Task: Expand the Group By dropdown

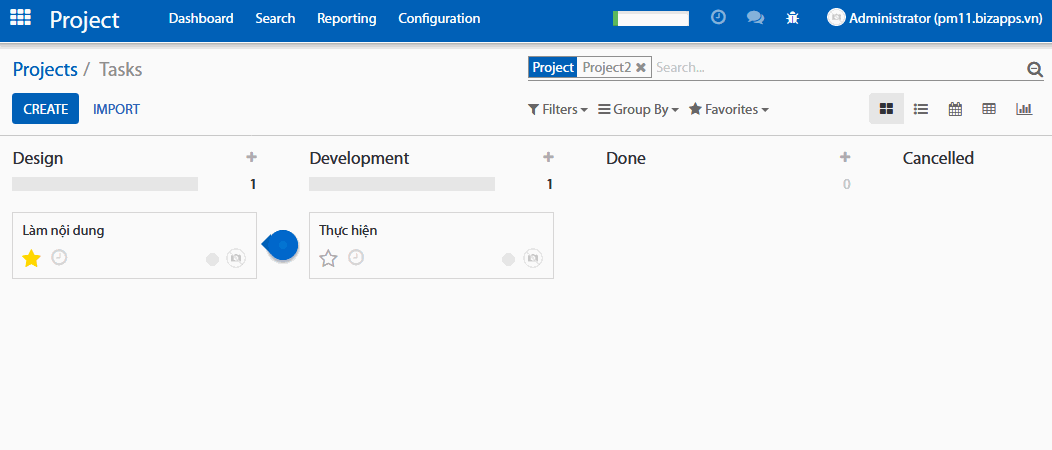Action: point(638,109)
